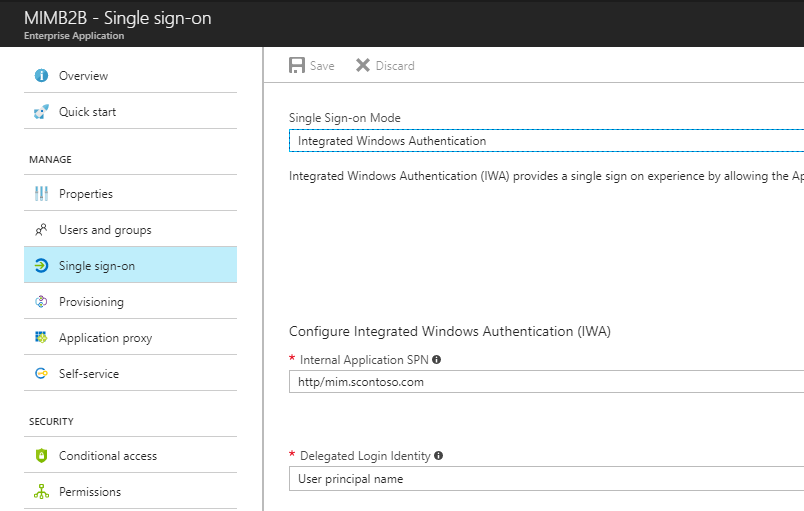Click the Overview info icon

click(41, 75)
